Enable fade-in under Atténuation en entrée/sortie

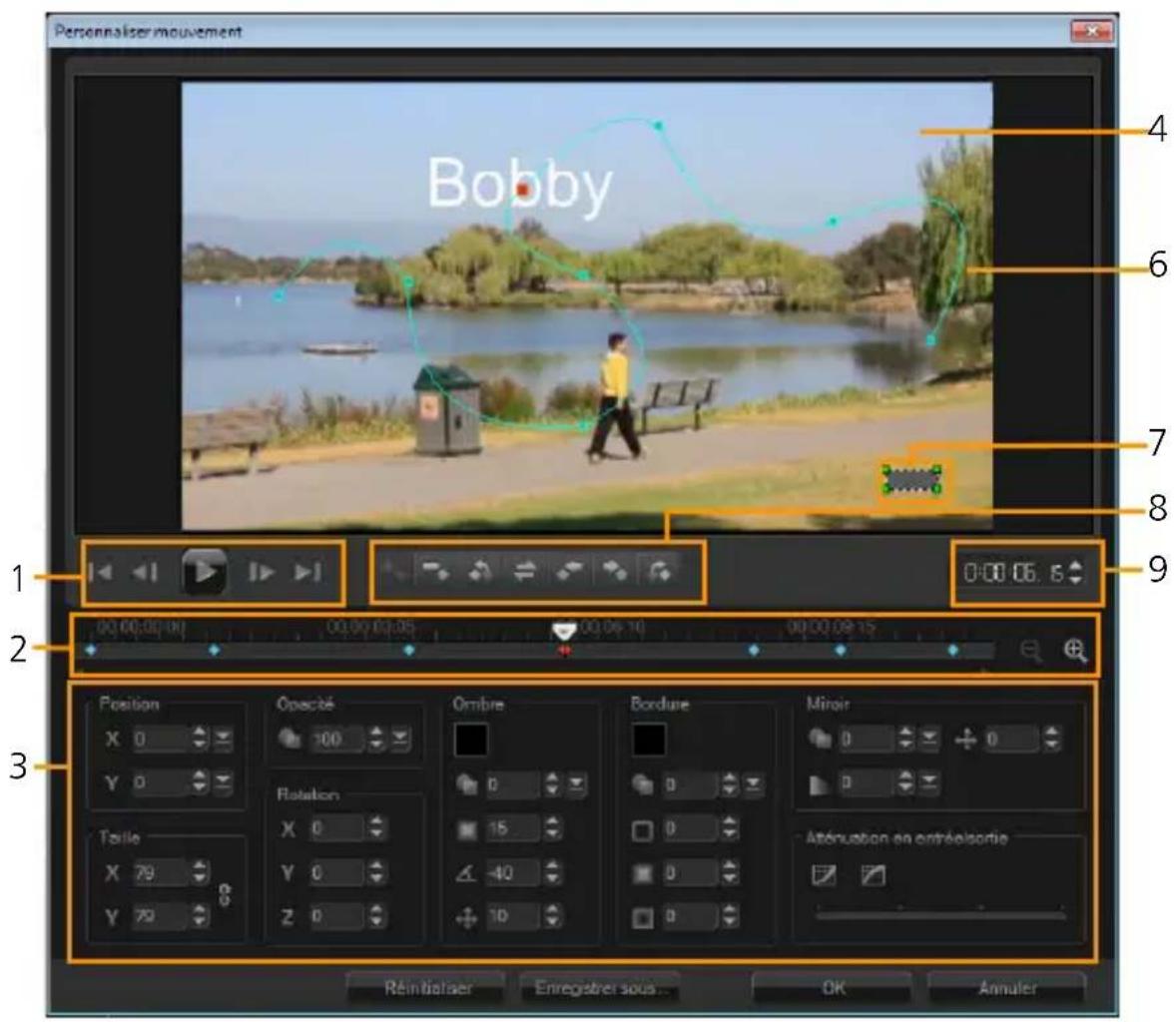(824, 876)
